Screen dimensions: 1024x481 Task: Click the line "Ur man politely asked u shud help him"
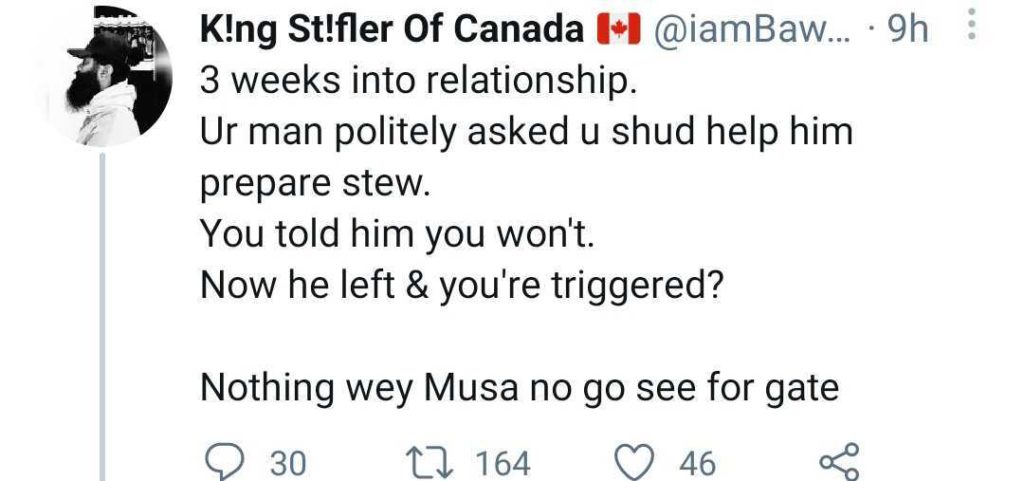(x=526, y=133)
